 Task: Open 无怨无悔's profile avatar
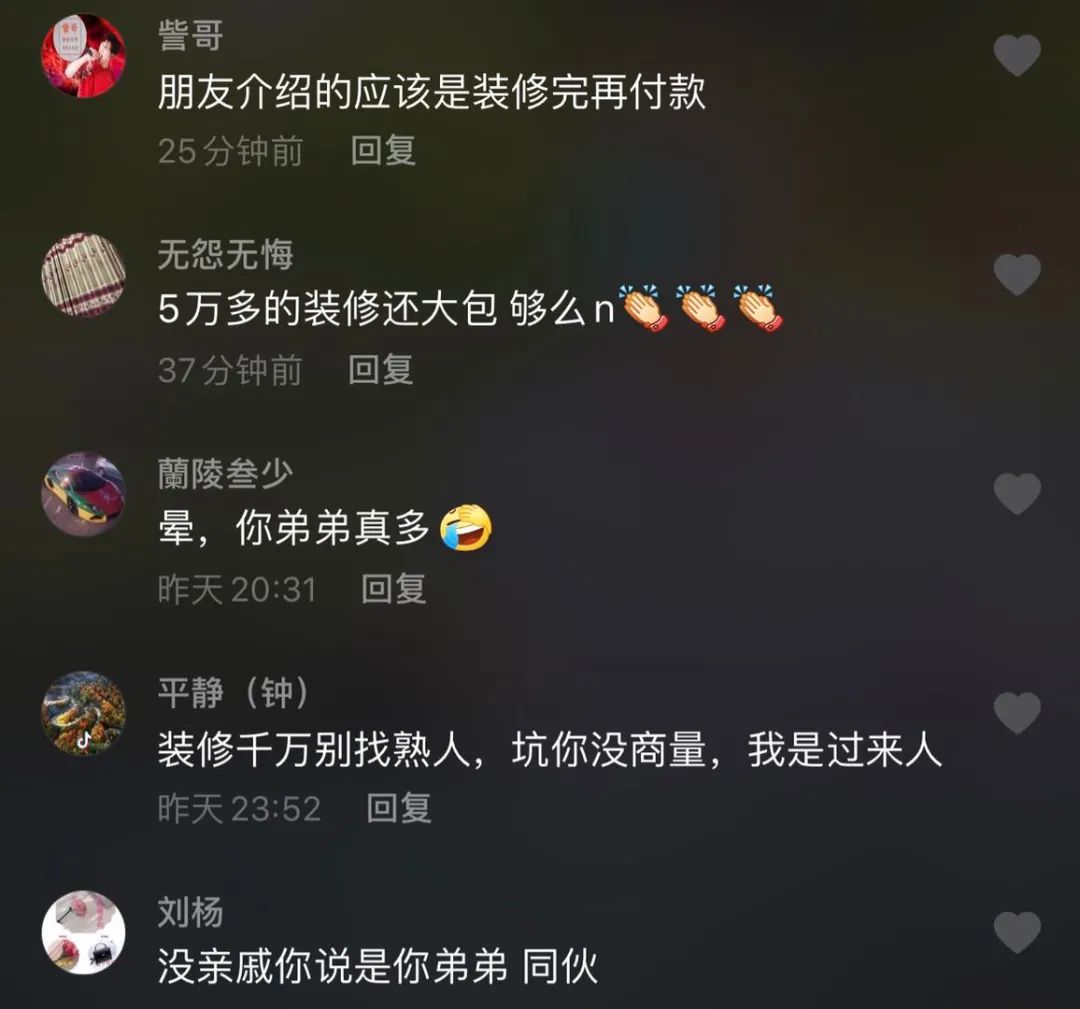[83, 275]
